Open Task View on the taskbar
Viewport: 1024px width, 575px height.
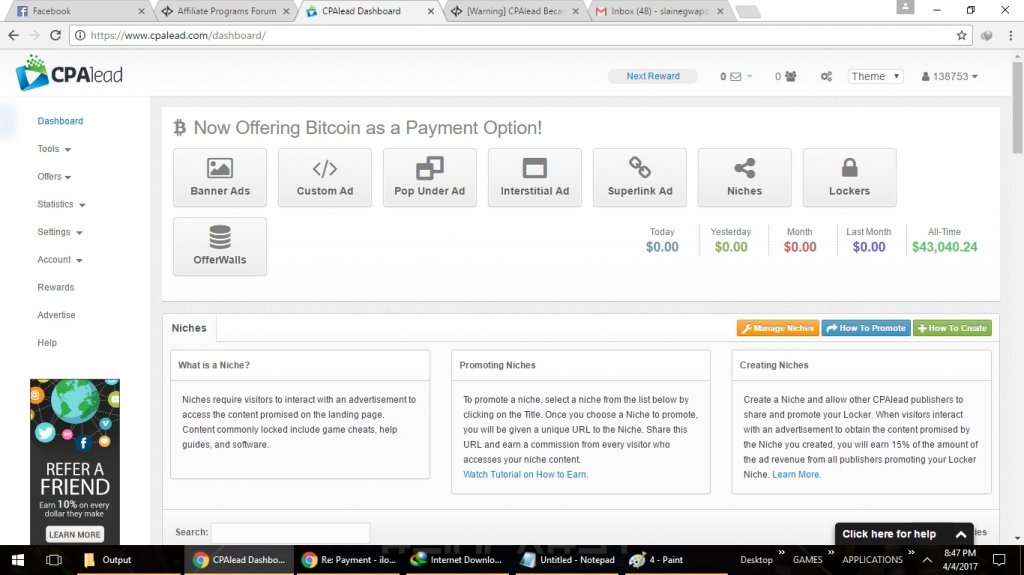click(x=54, y=560)
